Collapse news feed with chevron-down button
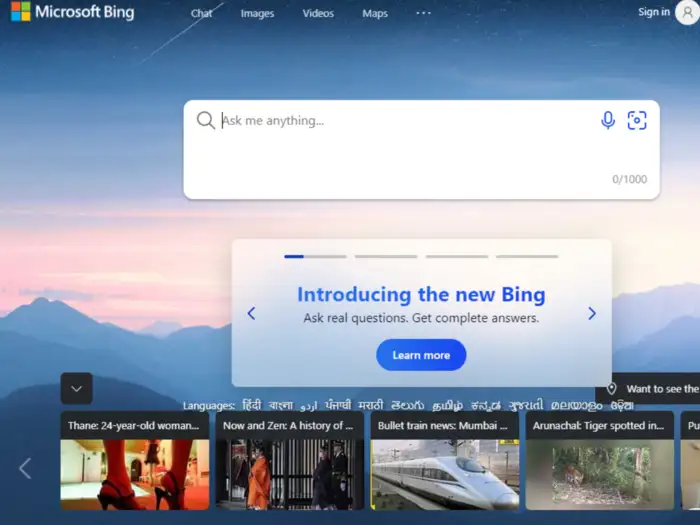Screen dimensions: 700x525 (77, 388)
